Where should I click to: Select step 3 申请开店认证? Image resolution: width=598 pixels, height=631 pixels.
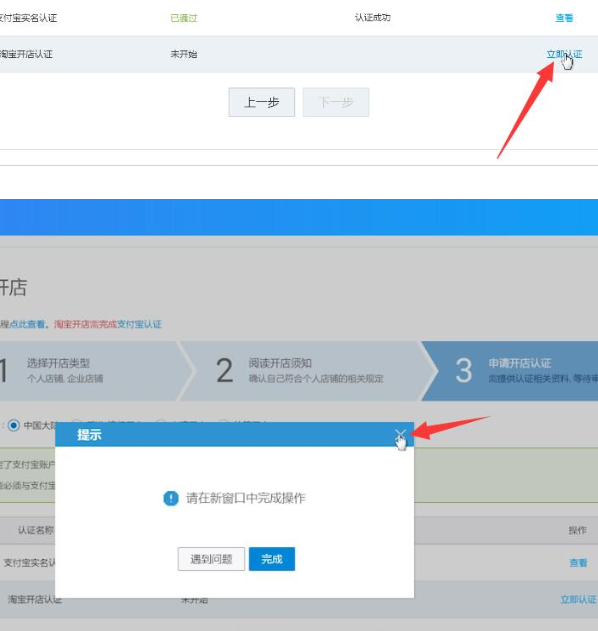511,371
